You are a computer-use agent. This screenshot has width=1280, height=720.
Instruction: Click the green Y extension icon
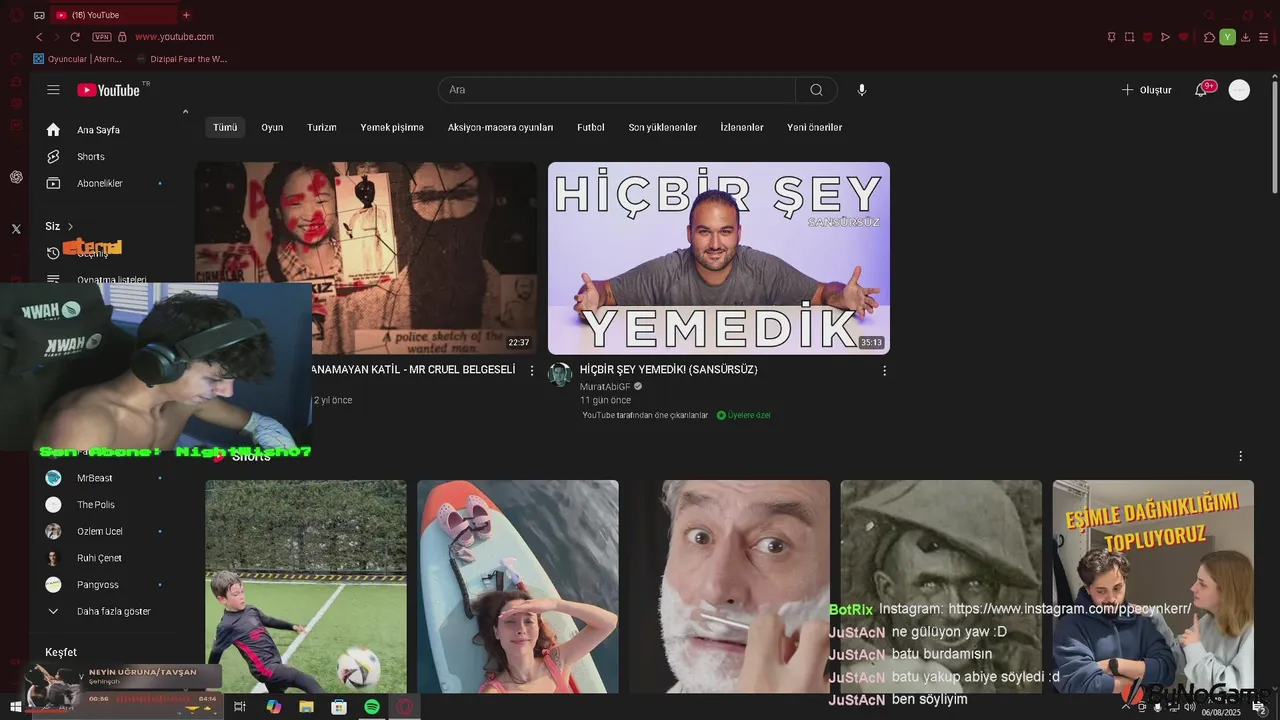1227,37
